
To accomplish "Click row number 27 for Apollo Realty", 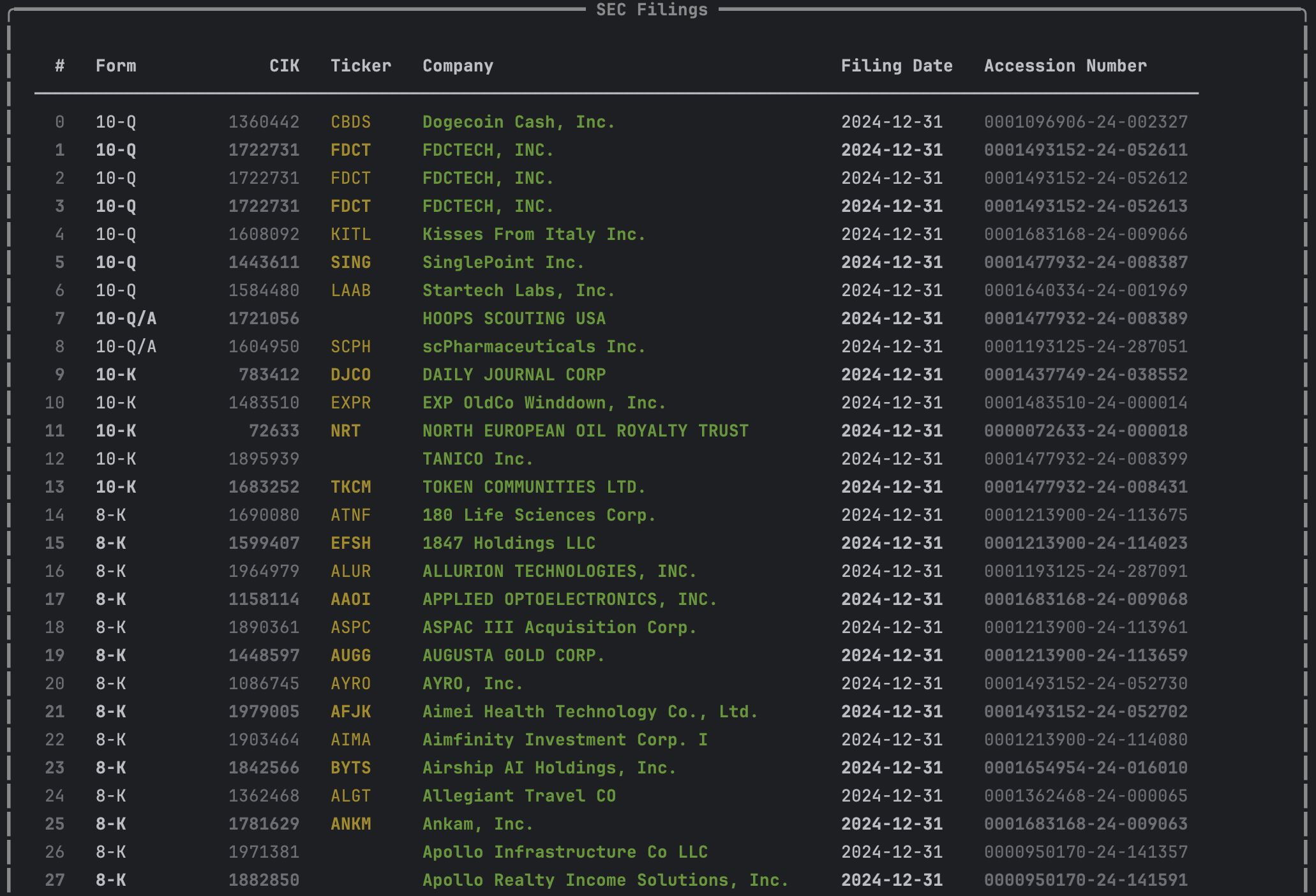I will tap(55, 880).
